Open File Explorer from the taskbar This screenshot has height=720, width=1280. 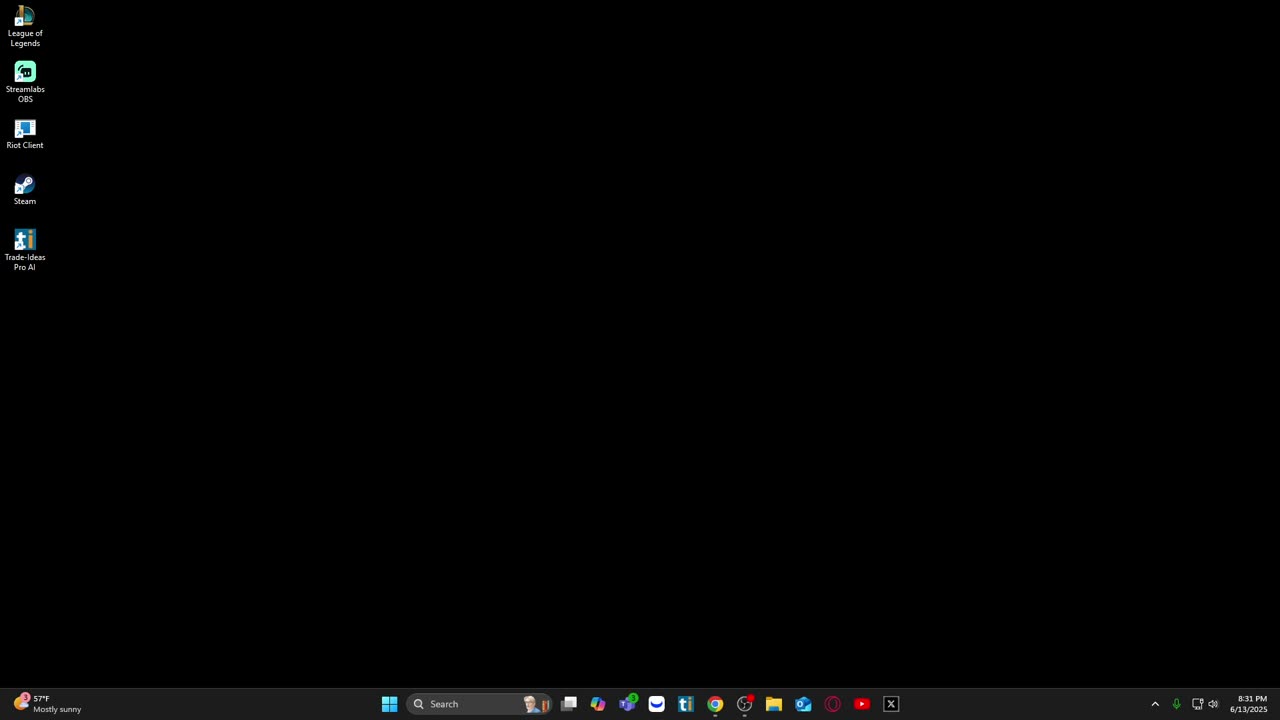[x=774, y=704]
